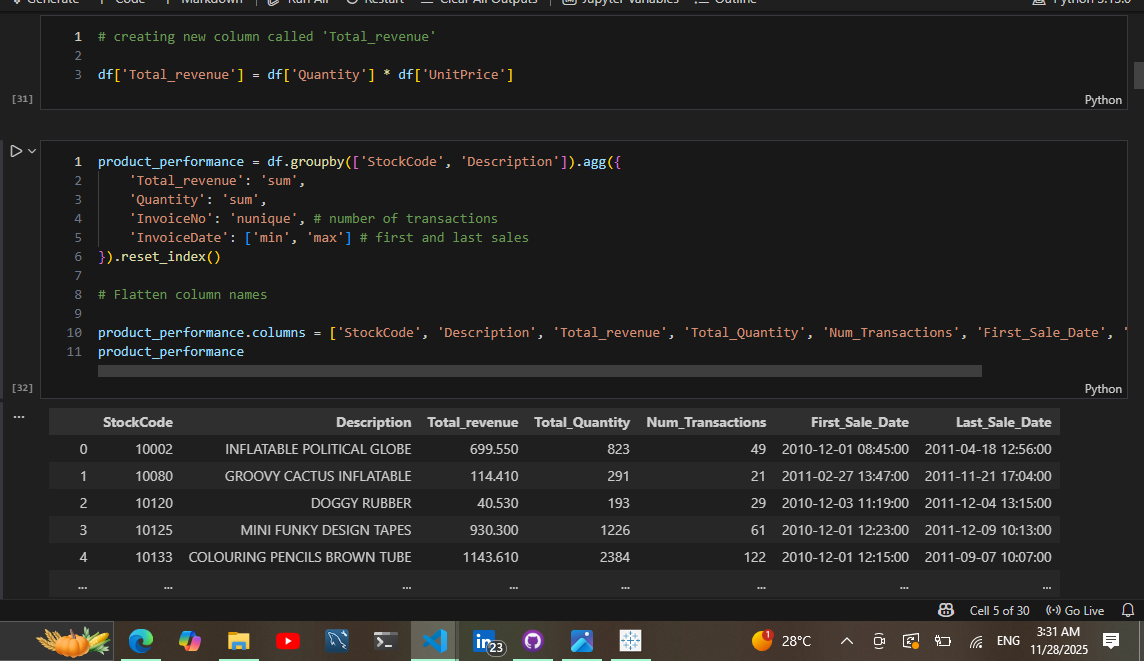
Task: Click Generate to create code with AI
Action: pyautogui.click(x=45, y=2)
